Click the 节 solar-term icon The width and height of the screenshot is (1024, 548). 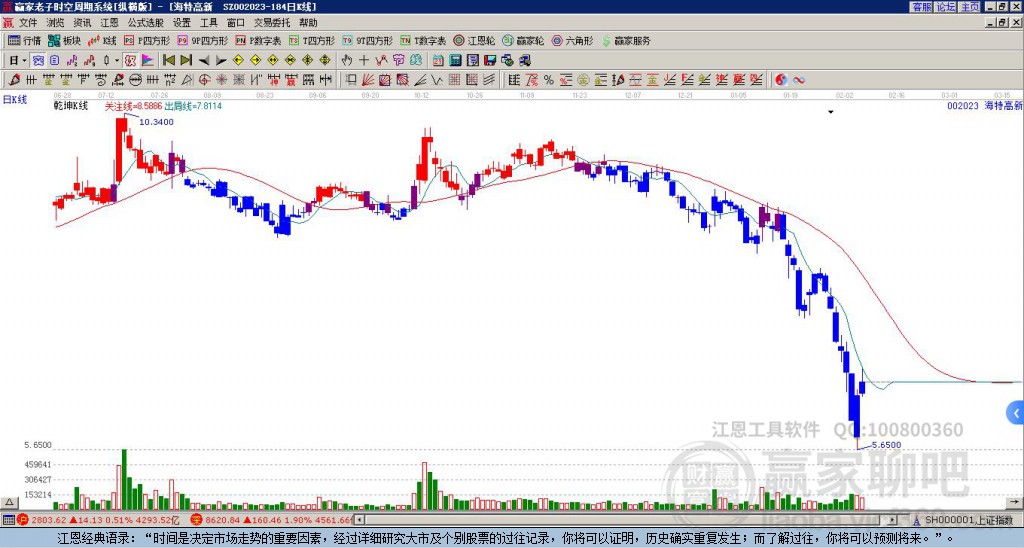[x=398, y=60]
